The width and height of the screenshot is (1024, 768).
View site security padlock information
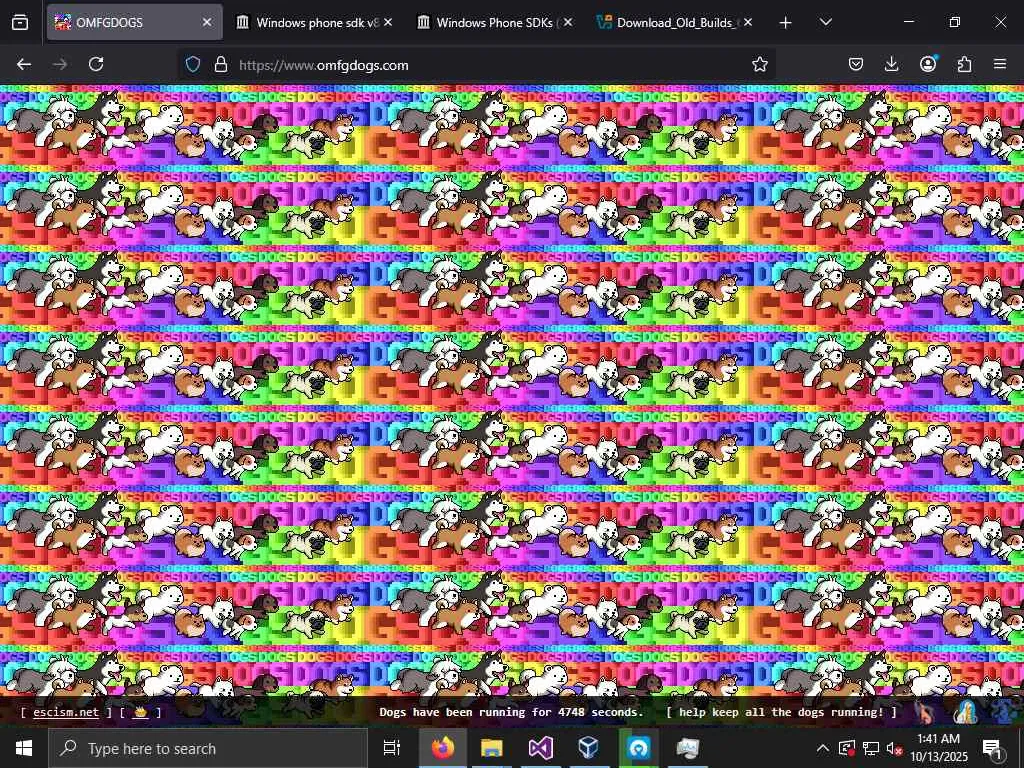pyautogui.click(x=221, y=64)
